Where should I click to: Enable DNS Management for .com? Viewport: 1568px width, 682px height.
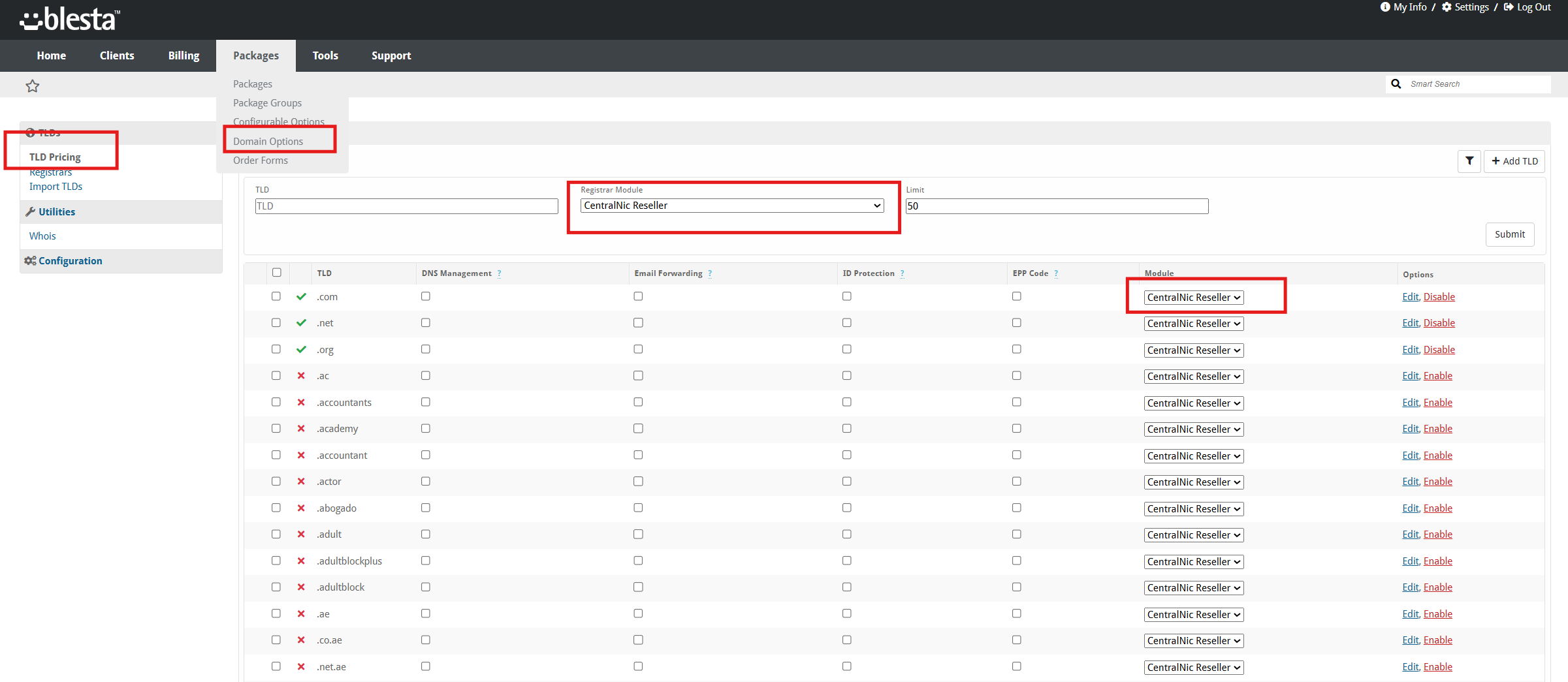[x=426, y=296]
